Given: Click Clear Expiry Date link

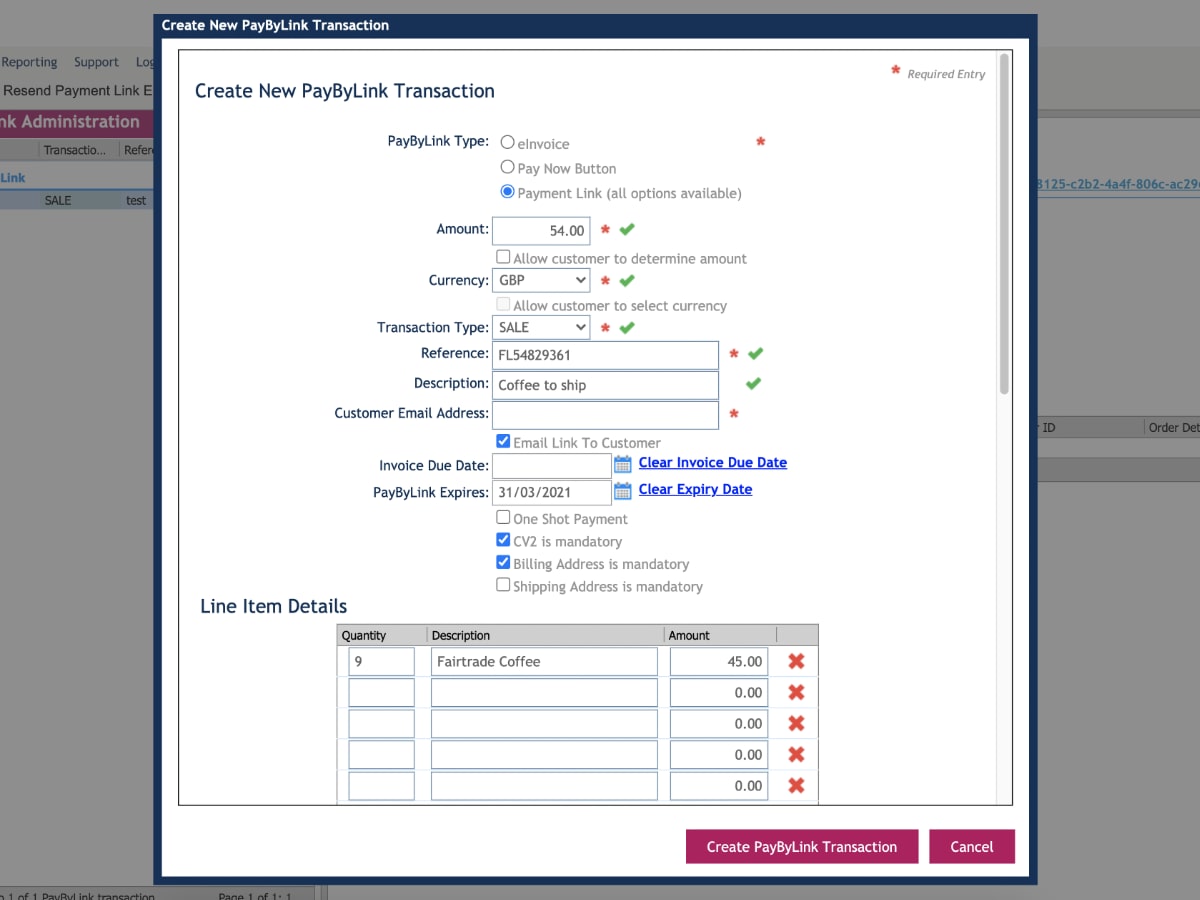Looking at the screenshot, I should pyautogui.click(x=695, y=489).
